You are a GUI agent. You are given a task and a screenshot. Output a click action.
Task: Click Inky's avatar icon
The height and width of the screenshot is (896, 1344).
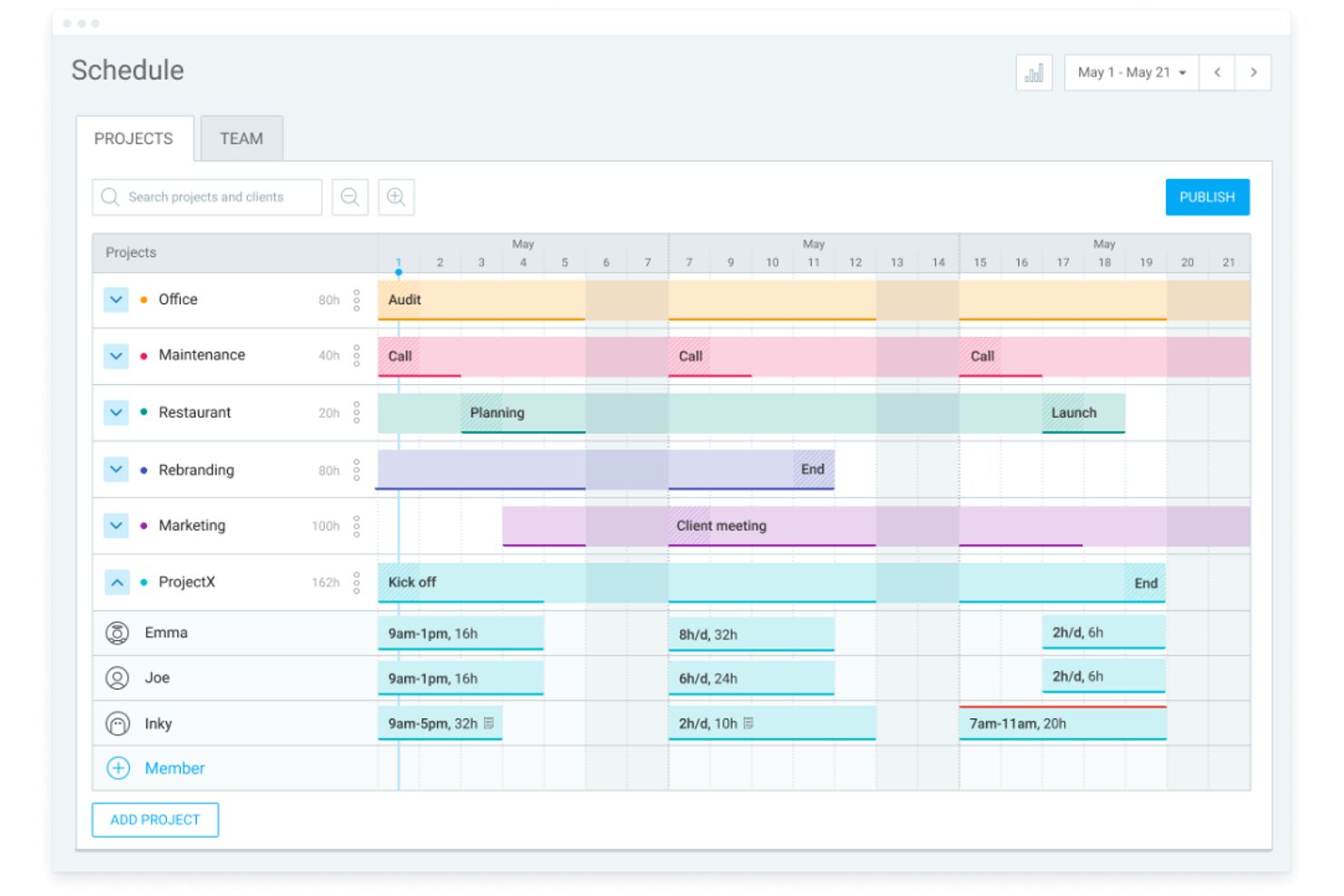[117, 724]
